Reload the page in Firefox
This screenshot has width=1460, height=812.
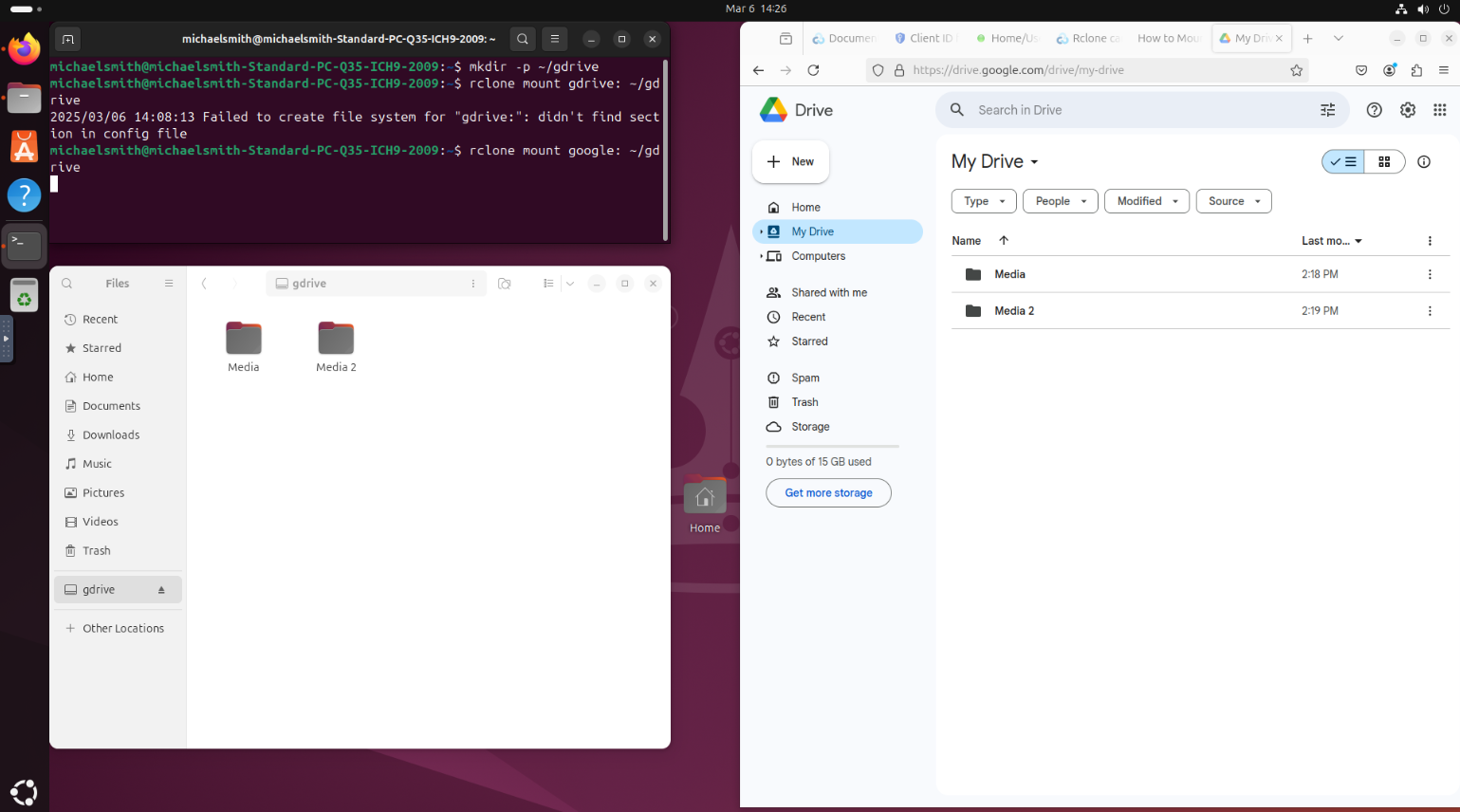point(813,70)
